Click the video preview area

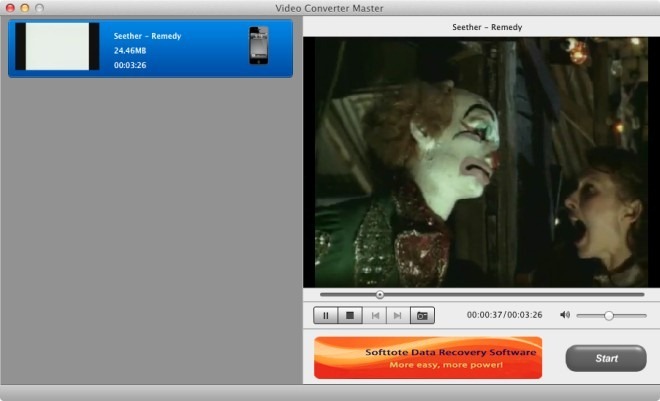click(481, 162)
